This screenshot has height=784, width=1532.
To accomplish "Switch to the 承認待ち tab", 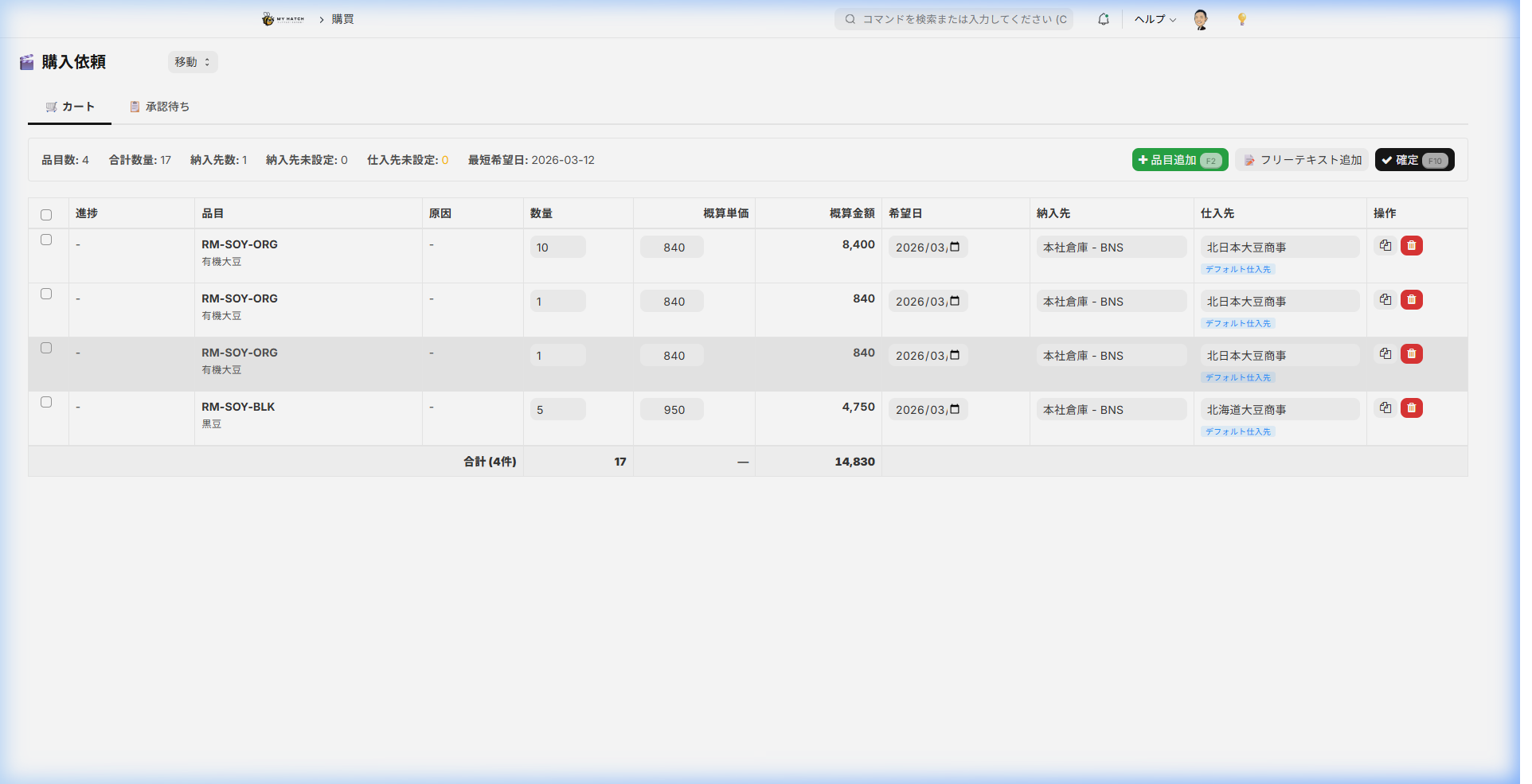I will pos(159,107).
